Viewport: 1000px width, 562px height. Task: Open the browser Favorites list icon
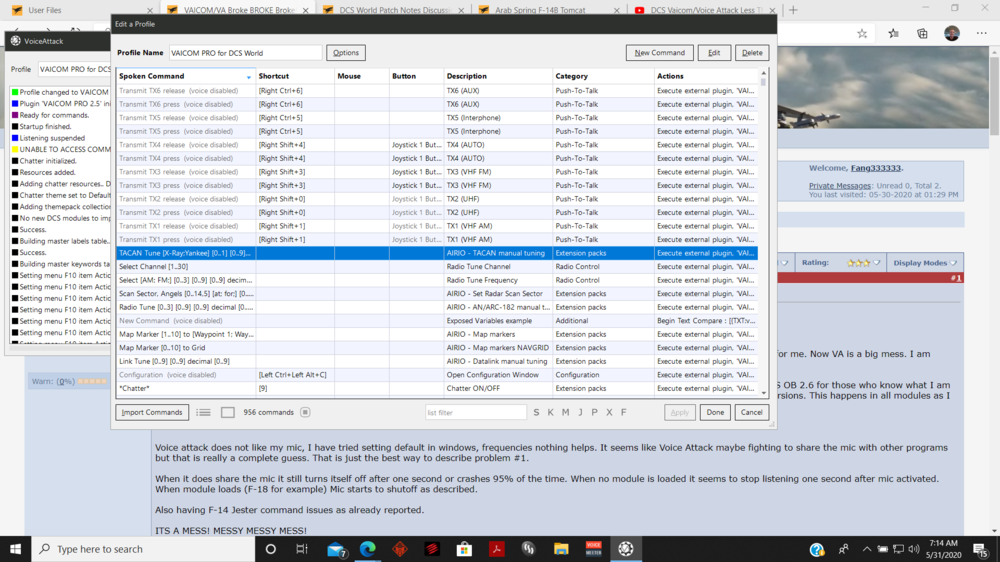(893, 34)
